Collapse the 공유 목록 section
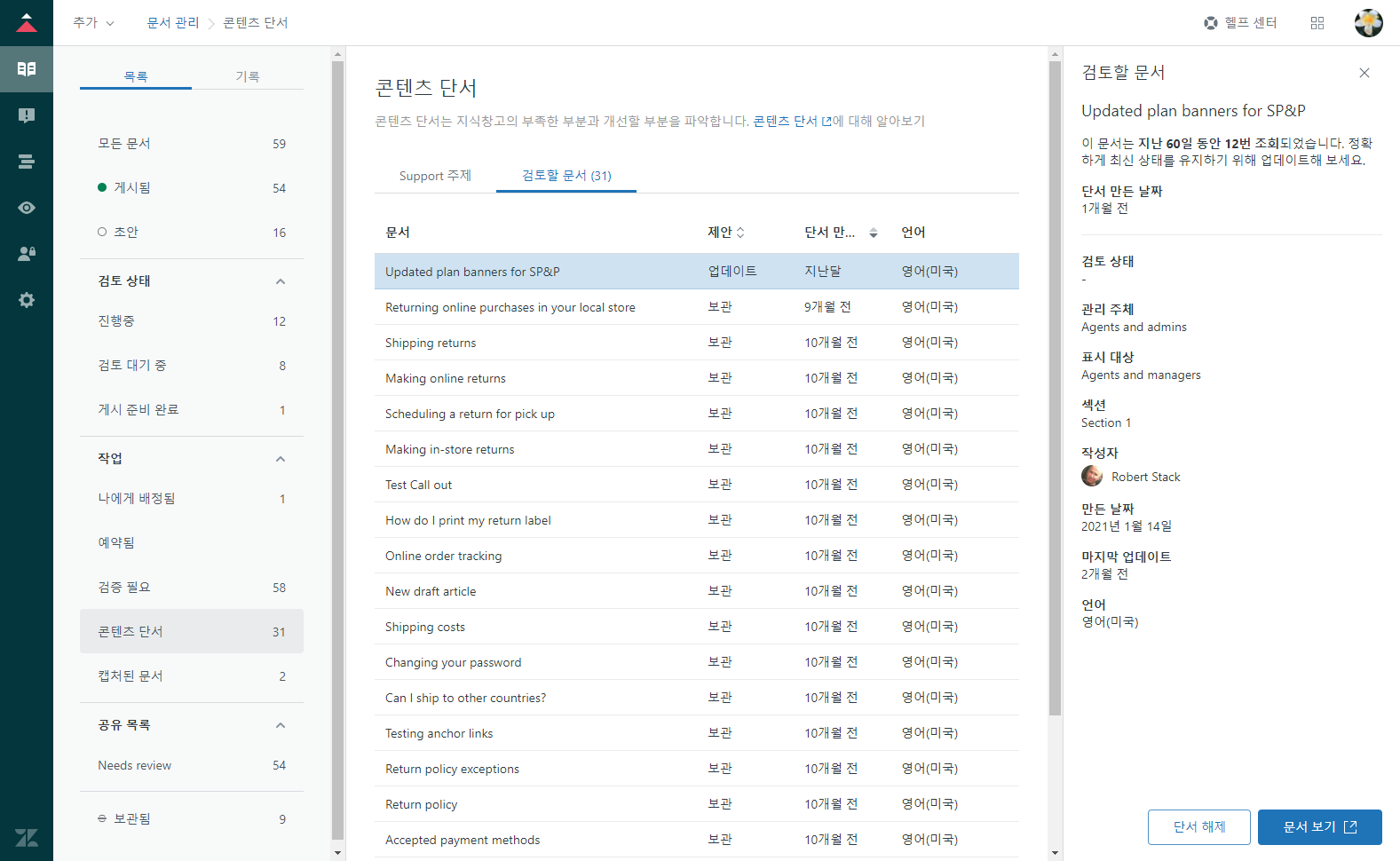 (281, 725)
